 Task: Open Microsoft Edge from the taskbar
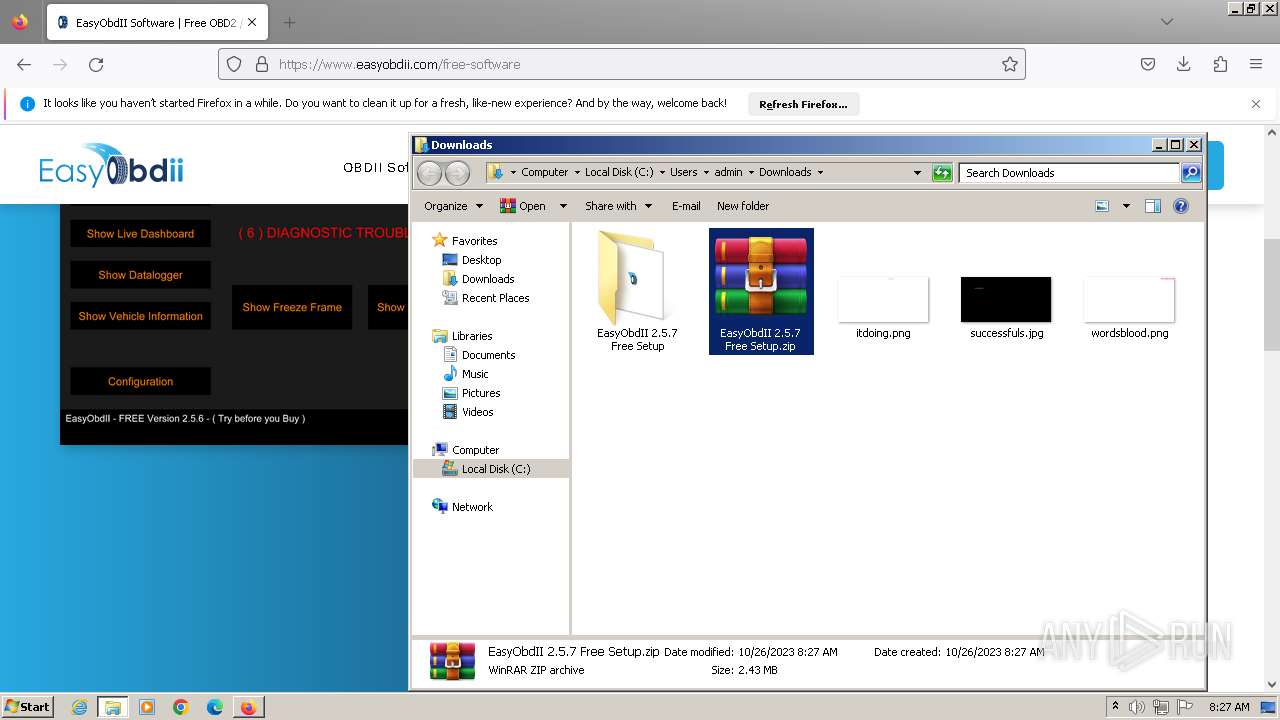click(215, 707)
